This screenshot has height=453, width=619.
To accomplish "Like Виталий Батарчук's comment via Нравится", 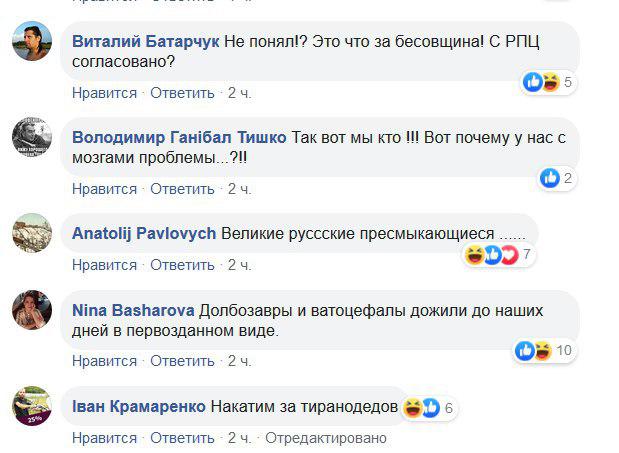I will click(x=104, y=93).
